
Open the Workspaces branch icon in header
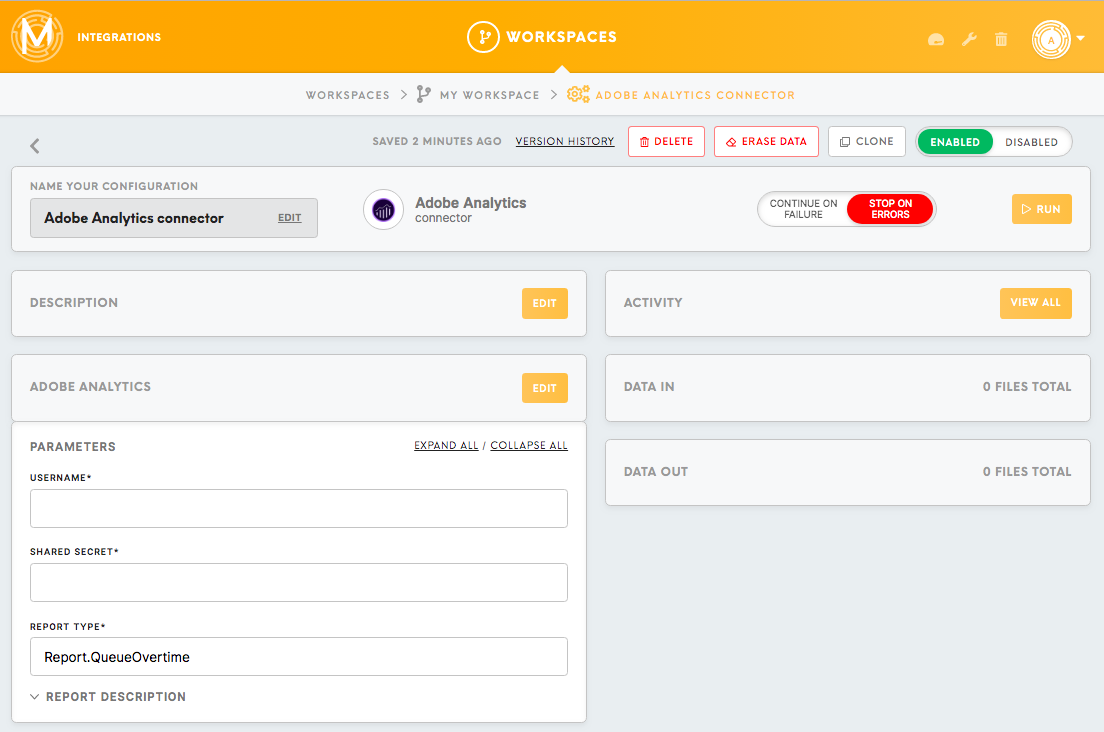483,37
